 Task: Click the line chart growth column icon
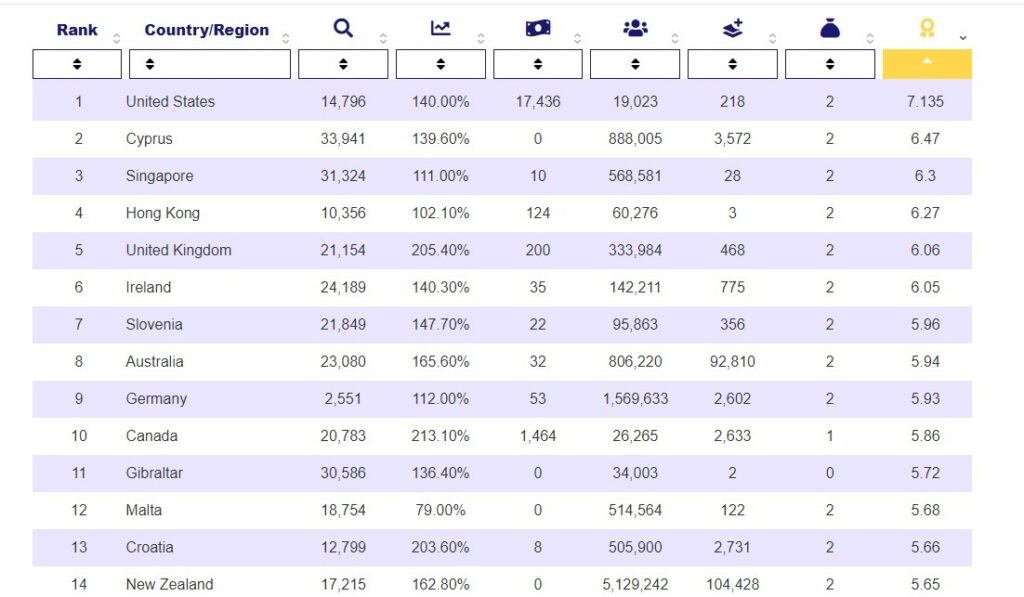[440, 28]
